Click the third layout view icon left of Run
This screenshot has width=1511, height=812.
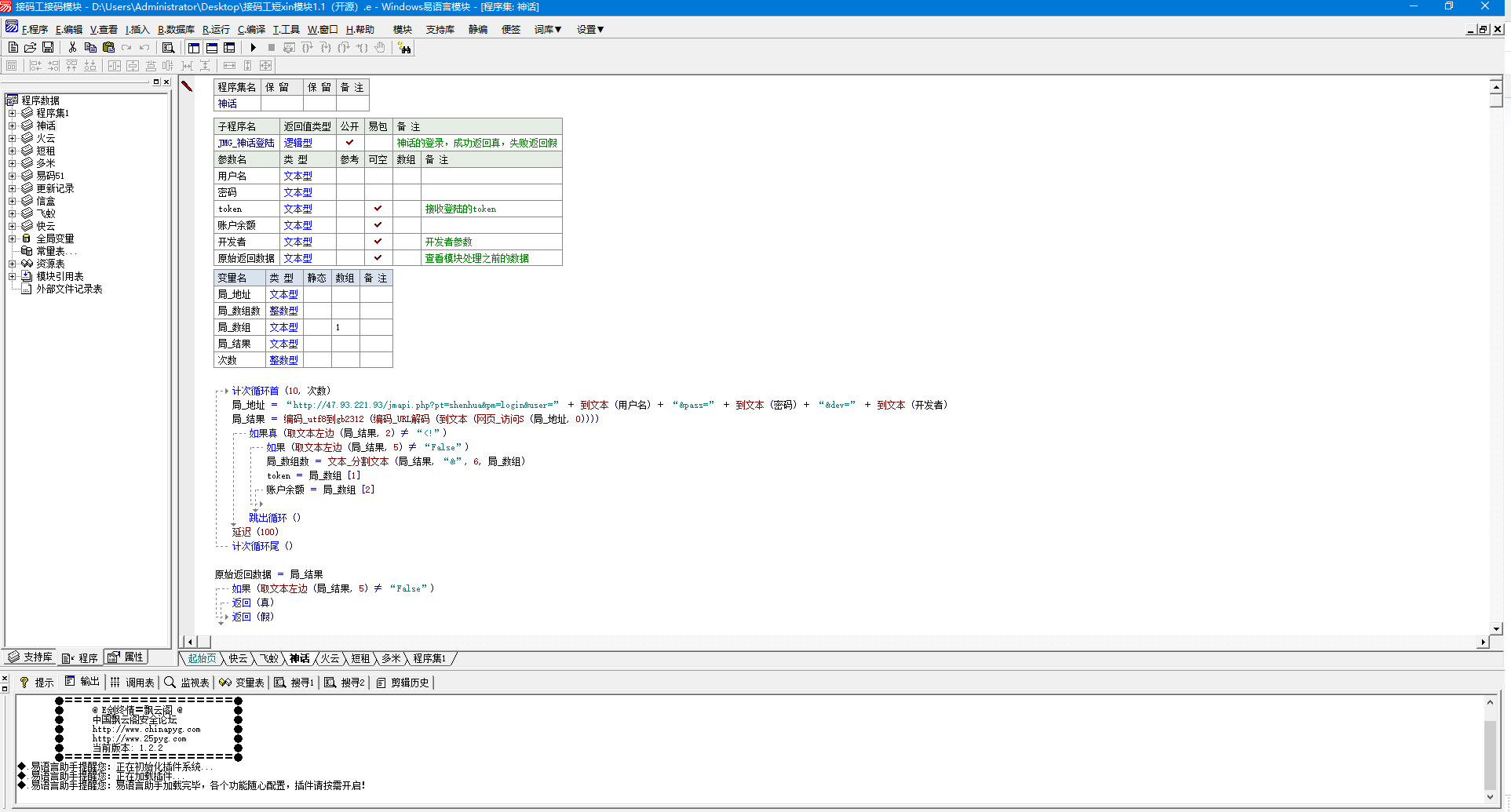point(229,47)
